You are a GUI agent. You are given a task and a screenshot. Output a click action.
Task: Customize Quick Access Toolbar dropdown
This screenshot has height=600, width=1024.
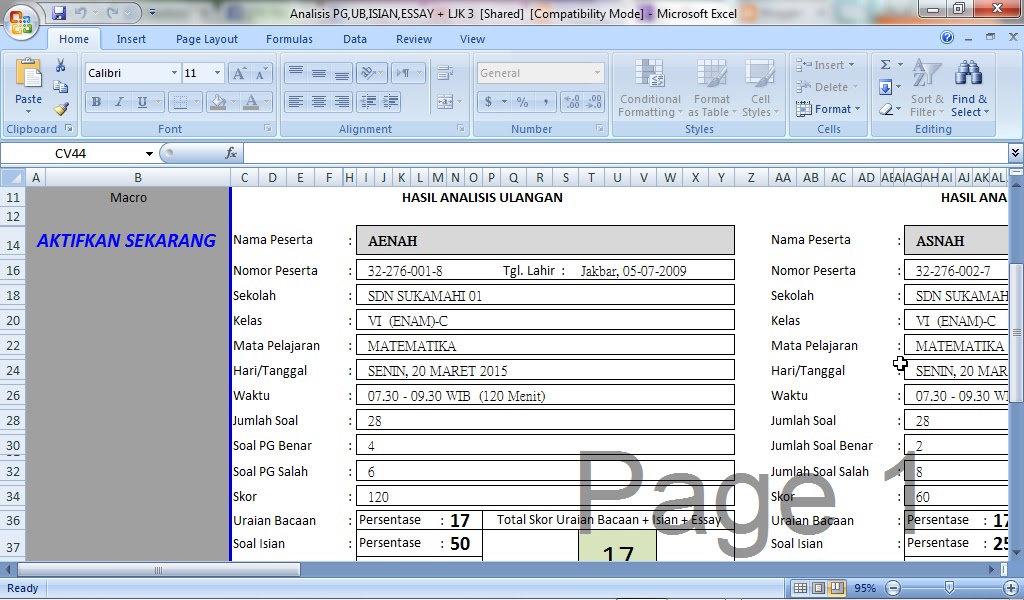[x=152, y=12]
